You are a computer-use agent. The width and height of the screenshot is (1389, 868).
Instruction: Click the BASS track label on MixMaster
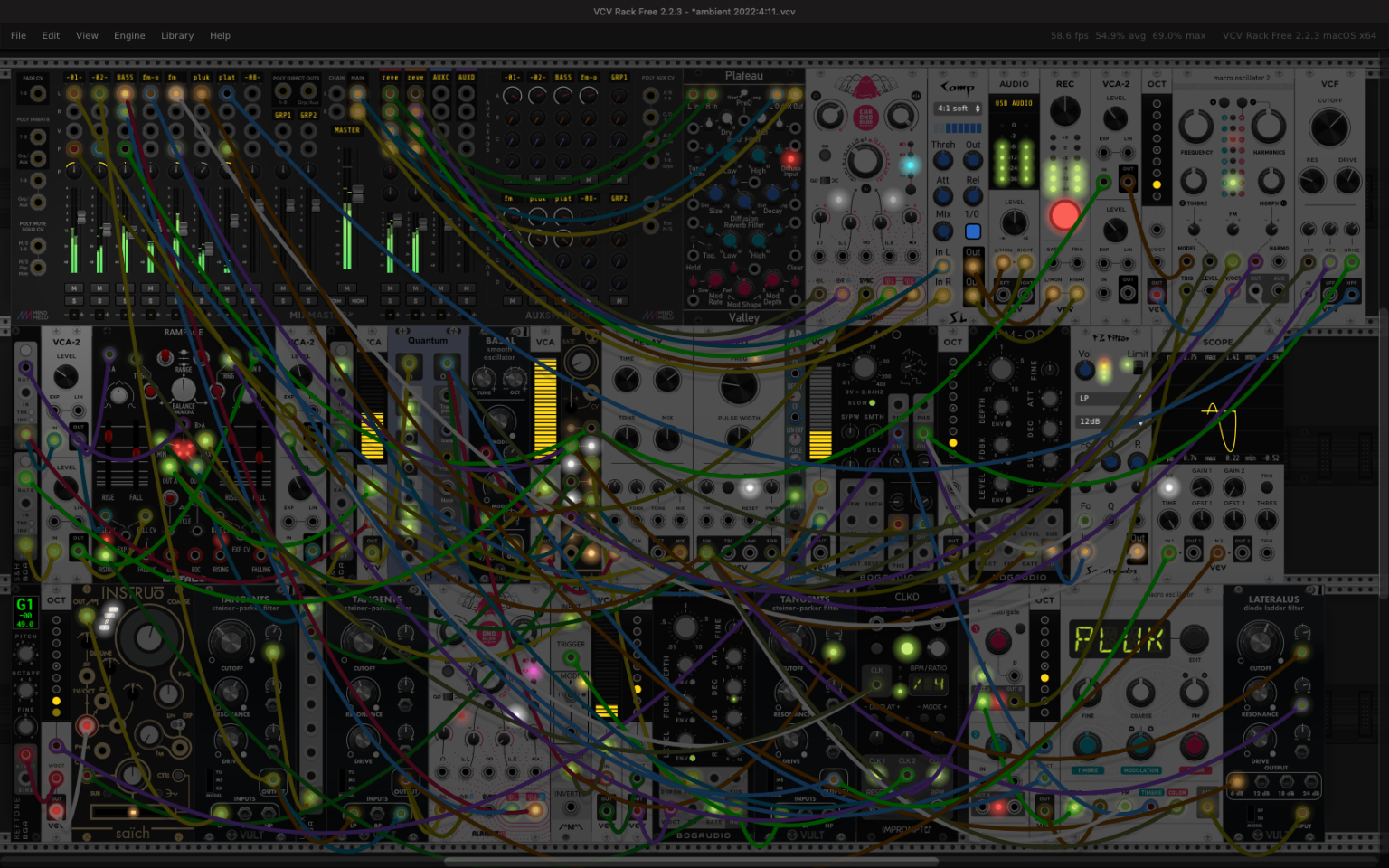[125, 78]
